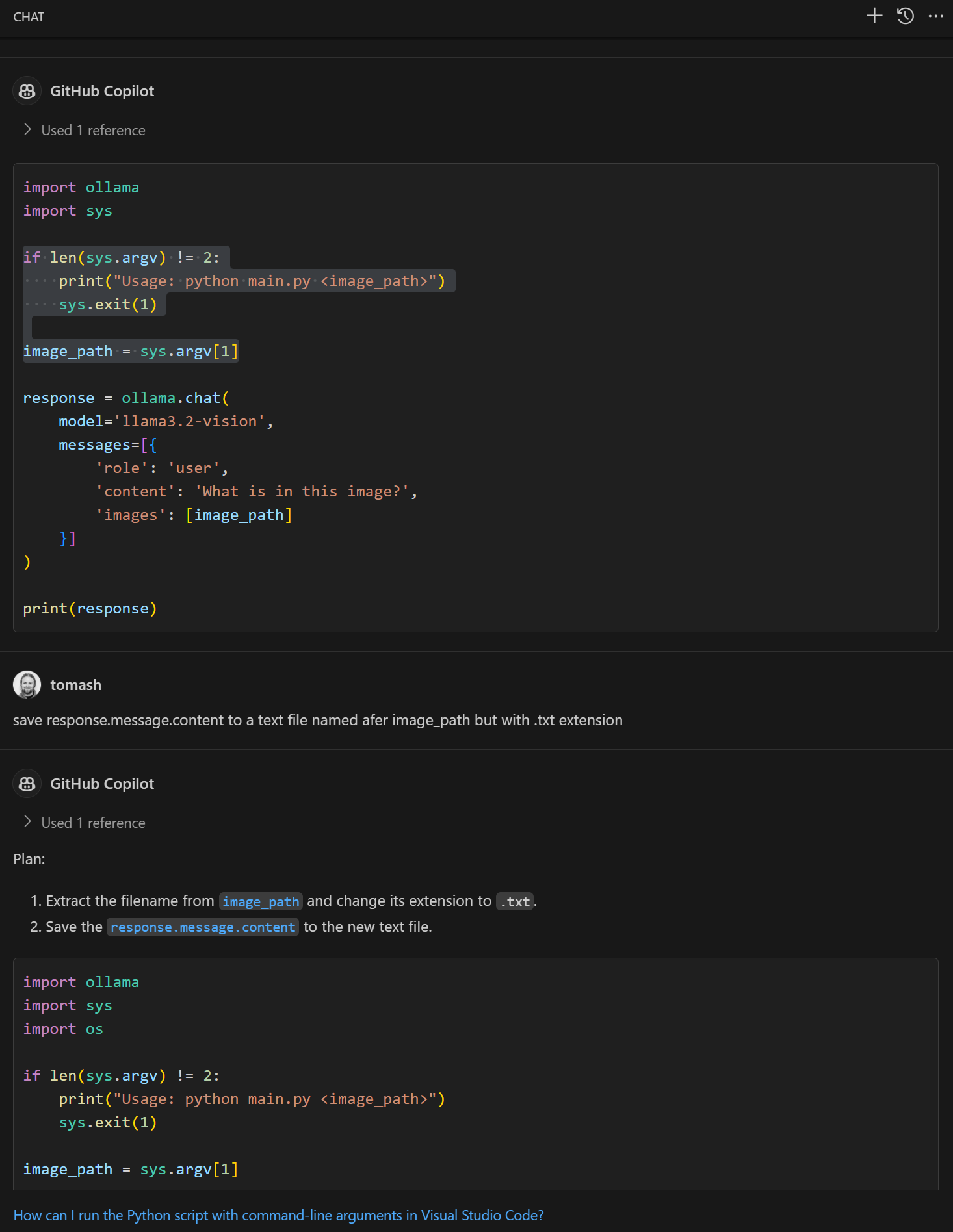Click the 'images': [image_path] line
The height and width of the screenshot is (1232, 953).
pyautogui.click(x=194, y=515)
